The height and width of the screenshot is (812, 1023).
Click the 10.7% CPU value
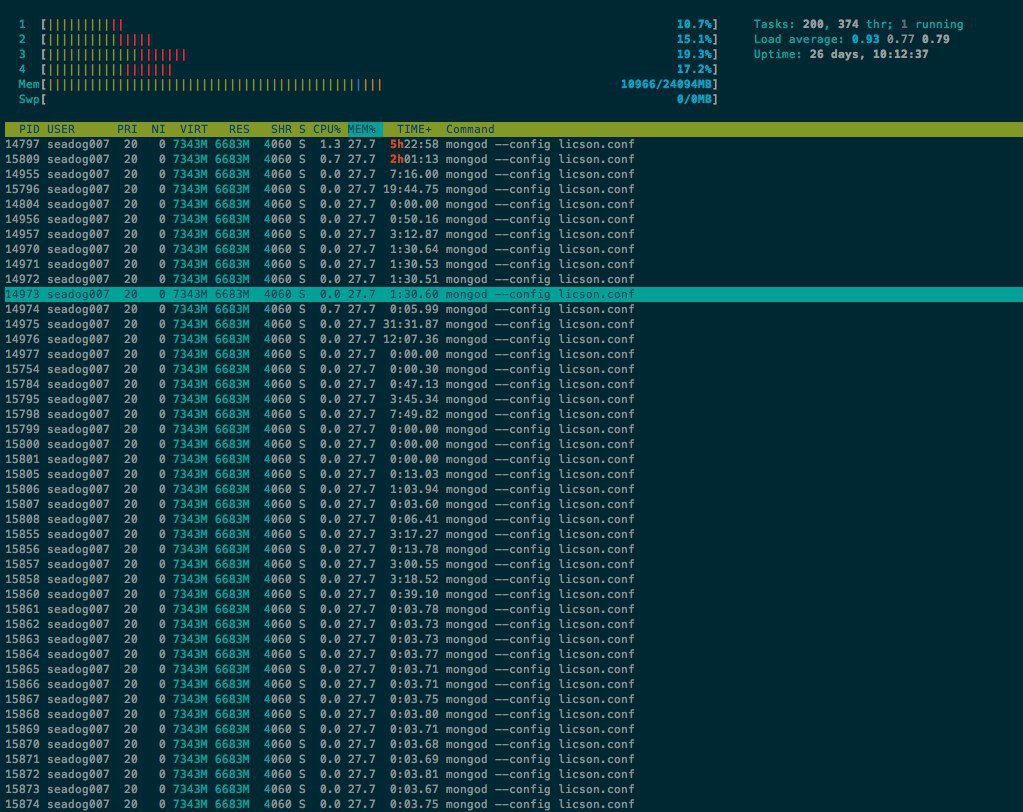(x=694, y=24)
